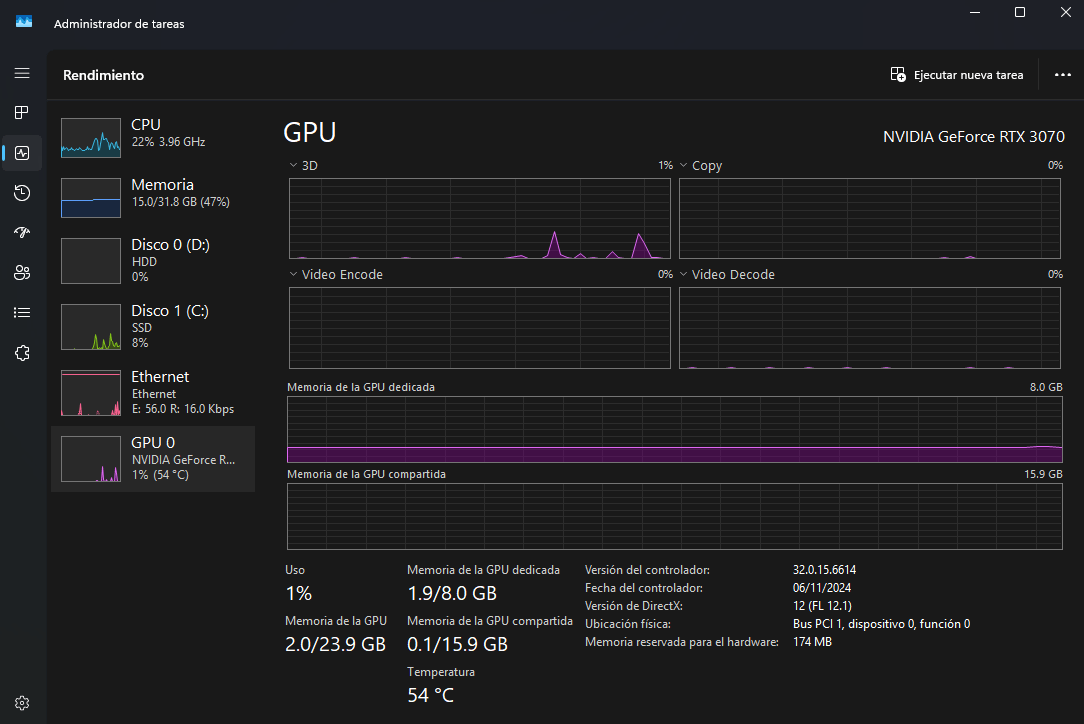Click the CPU mini graph thumbnail
The width and height of the screenshot is (1084, 724).
coord(91,138)
